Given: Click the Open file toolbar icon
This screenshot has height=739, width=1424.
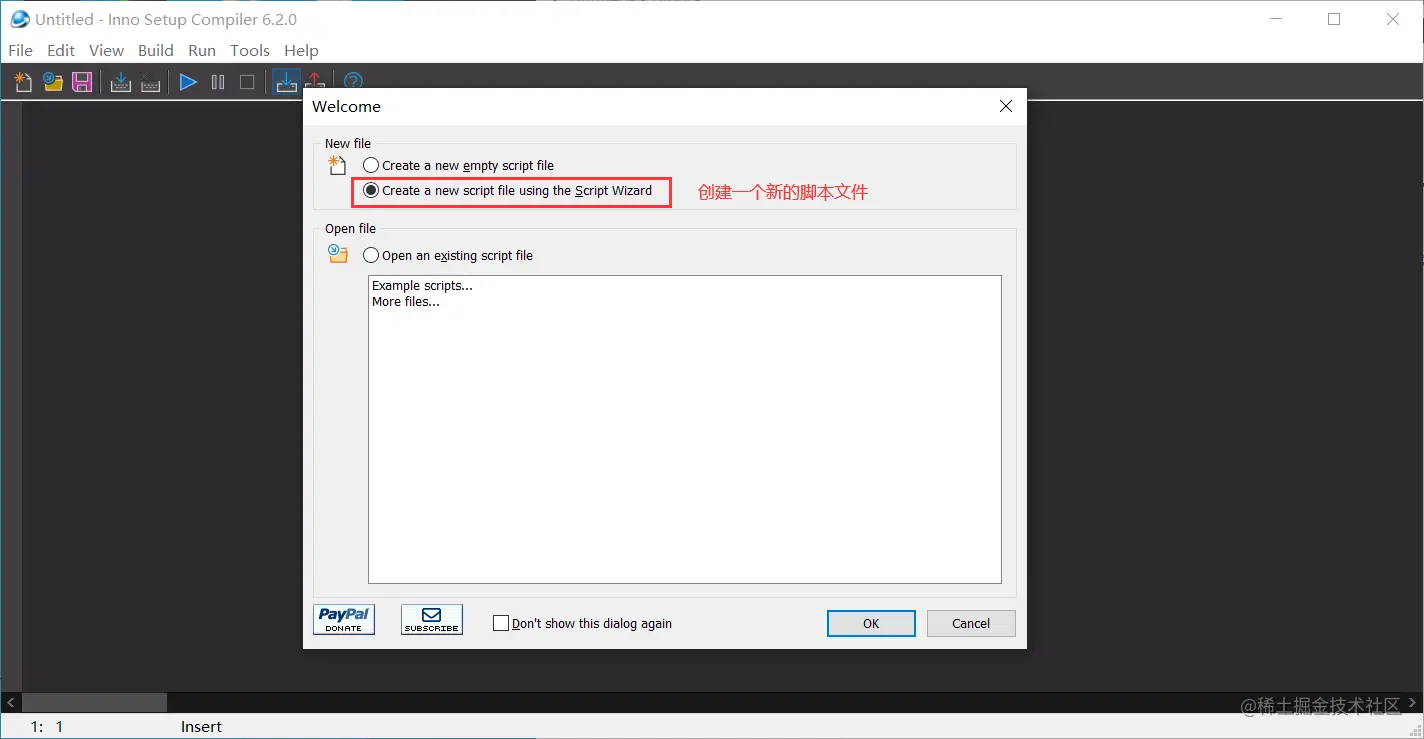Looking at the screenshot, I should click(53, 82).
